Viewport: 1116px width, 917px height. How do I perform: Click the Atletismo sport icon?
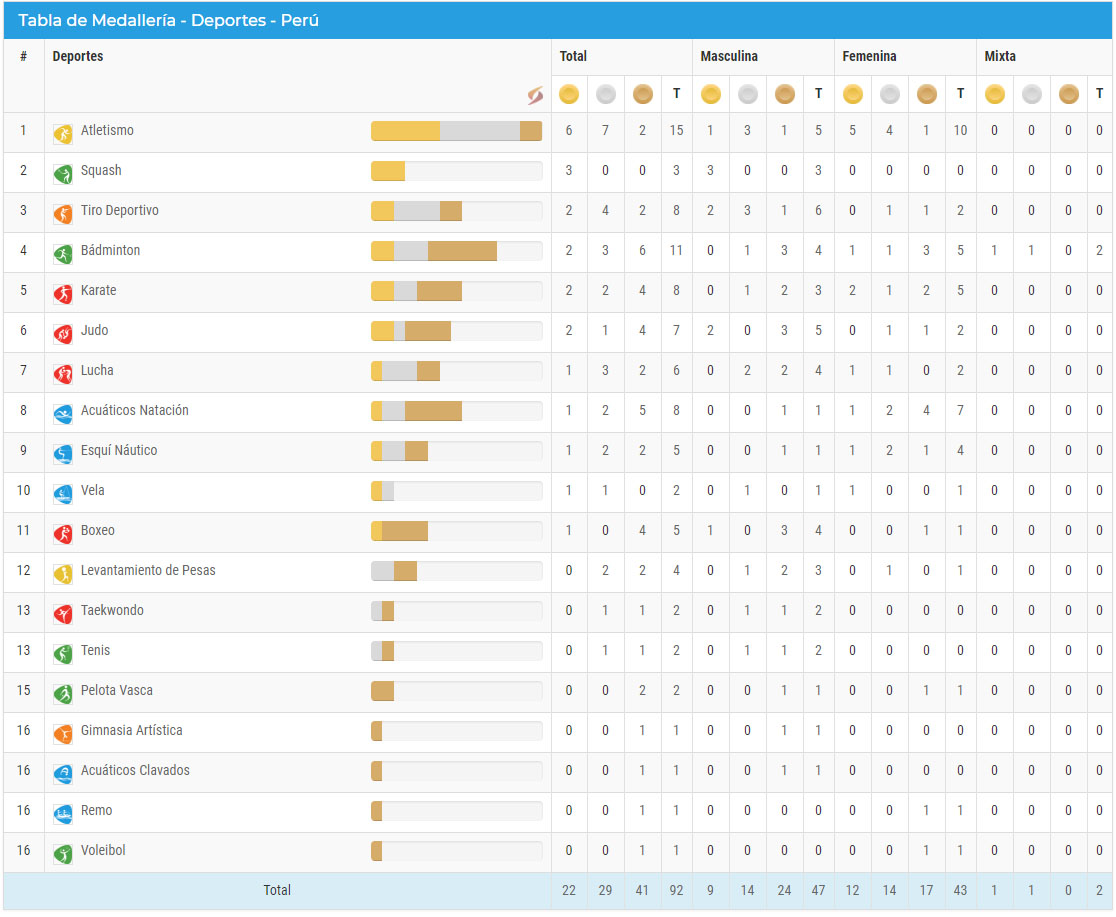tap(63, 133)
